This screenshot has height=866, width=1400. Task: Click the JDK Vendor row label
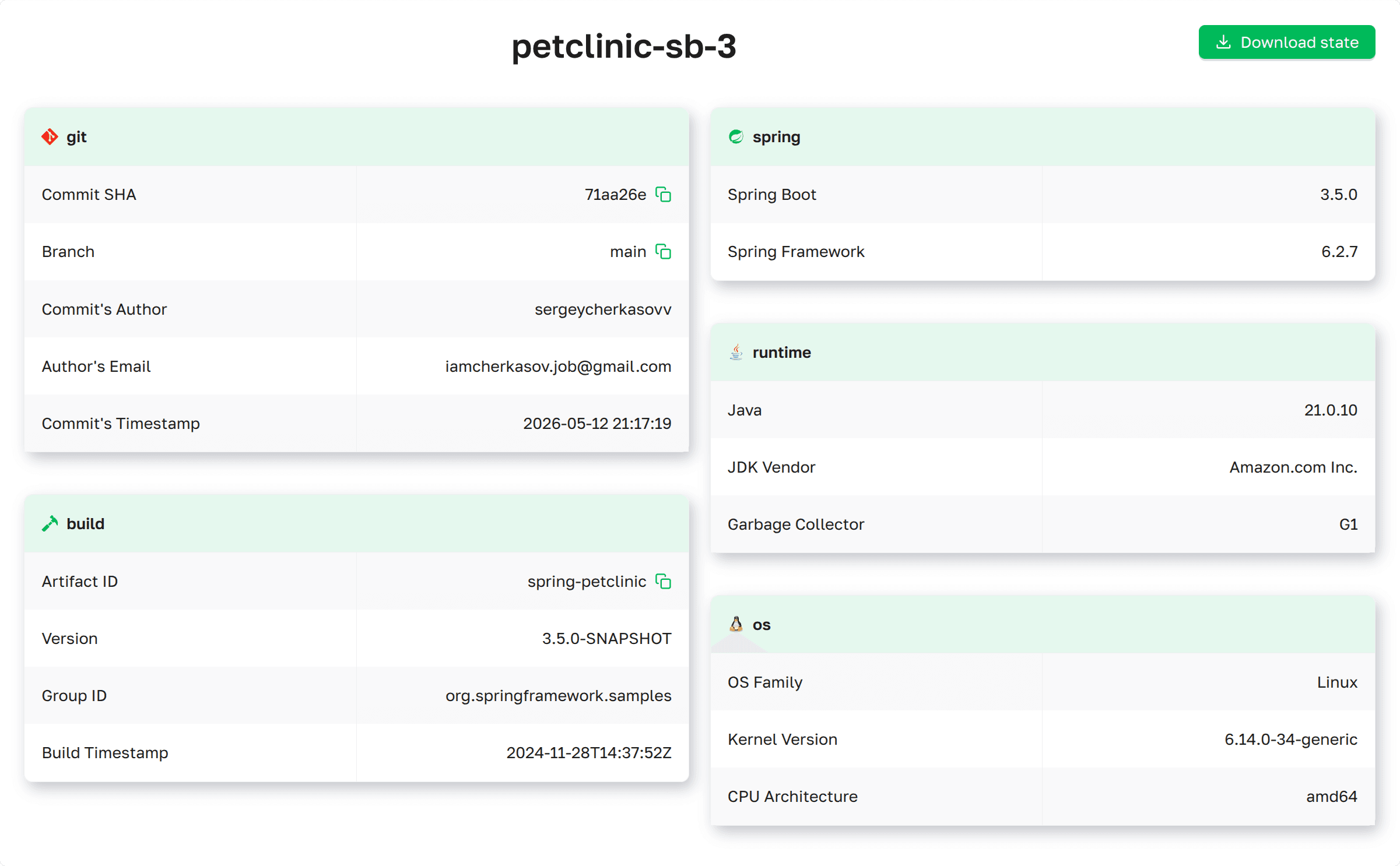pos(771,467)
